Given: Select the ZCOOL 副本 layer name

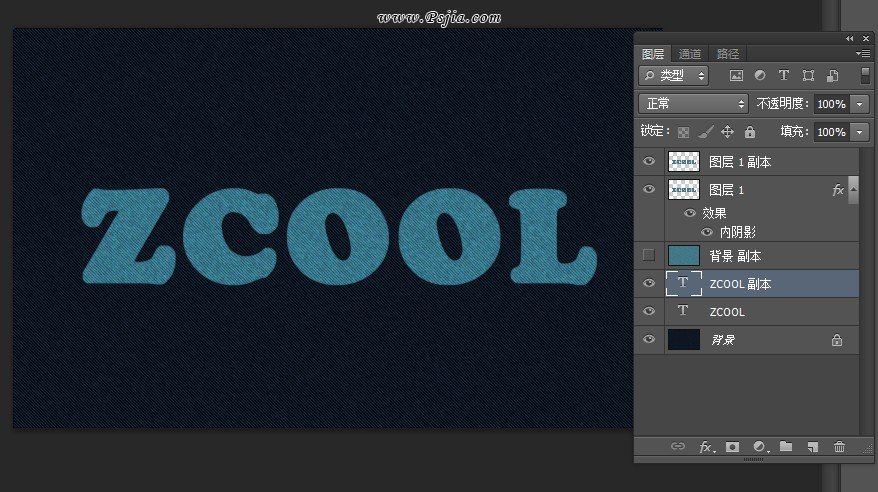Looking at the screenshot, I should point(740,284).
